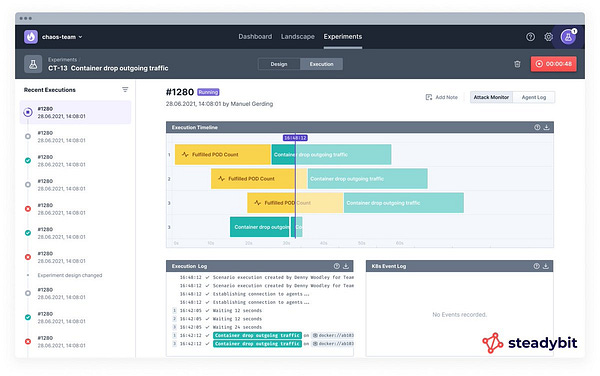Open the Experiments breadcrumb link
Screen dimensions: 600x376
(62, 59)
